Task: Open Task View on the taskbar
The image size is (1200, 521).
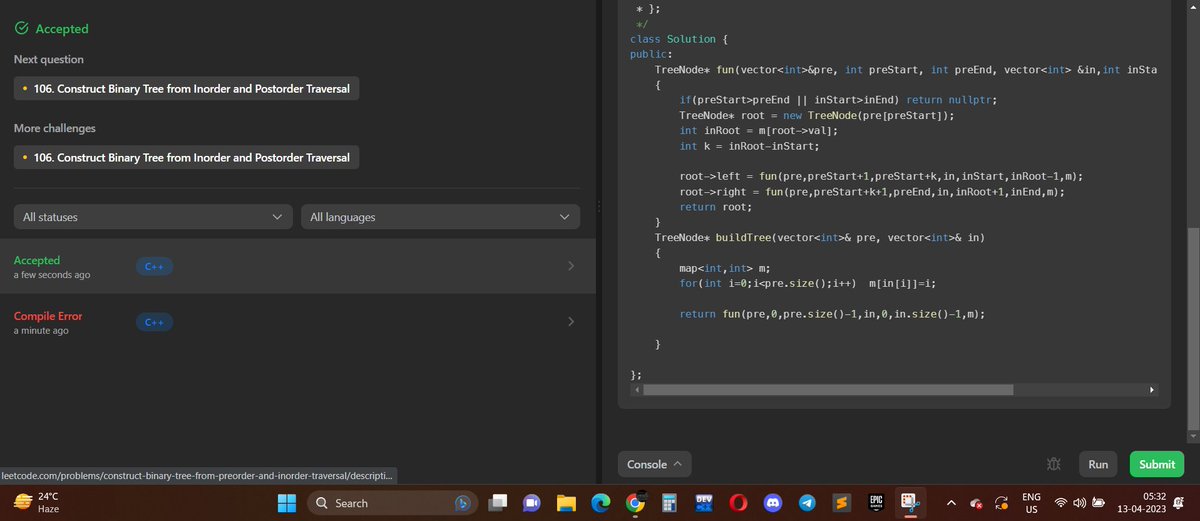Action: (499, 503)
